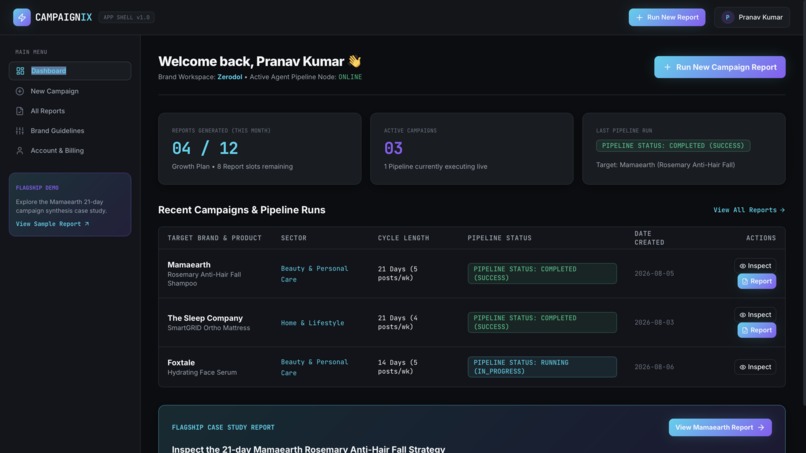Screen dimensions: 806x453
Task: Click Mamaearth's COMPLETED (SUCCESS) status badge
Action: (542, 274)
